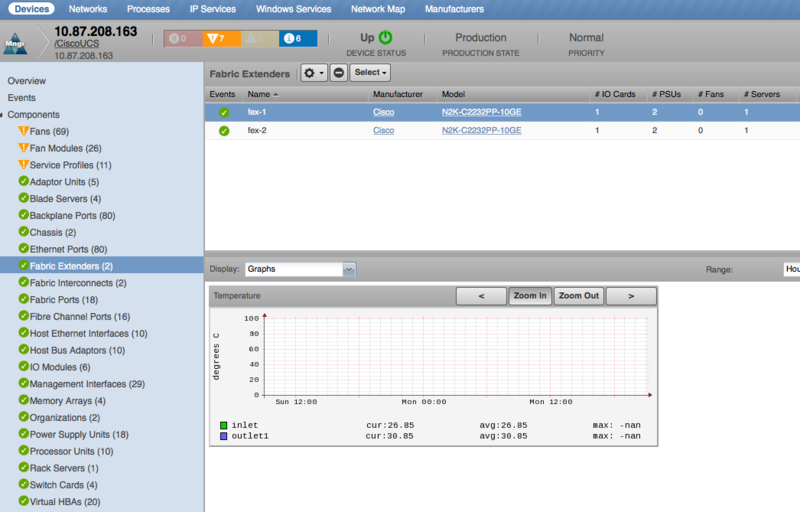Click the next (>) graph button
The width and height of the screenshot is (800, 512).
(631, 296)
